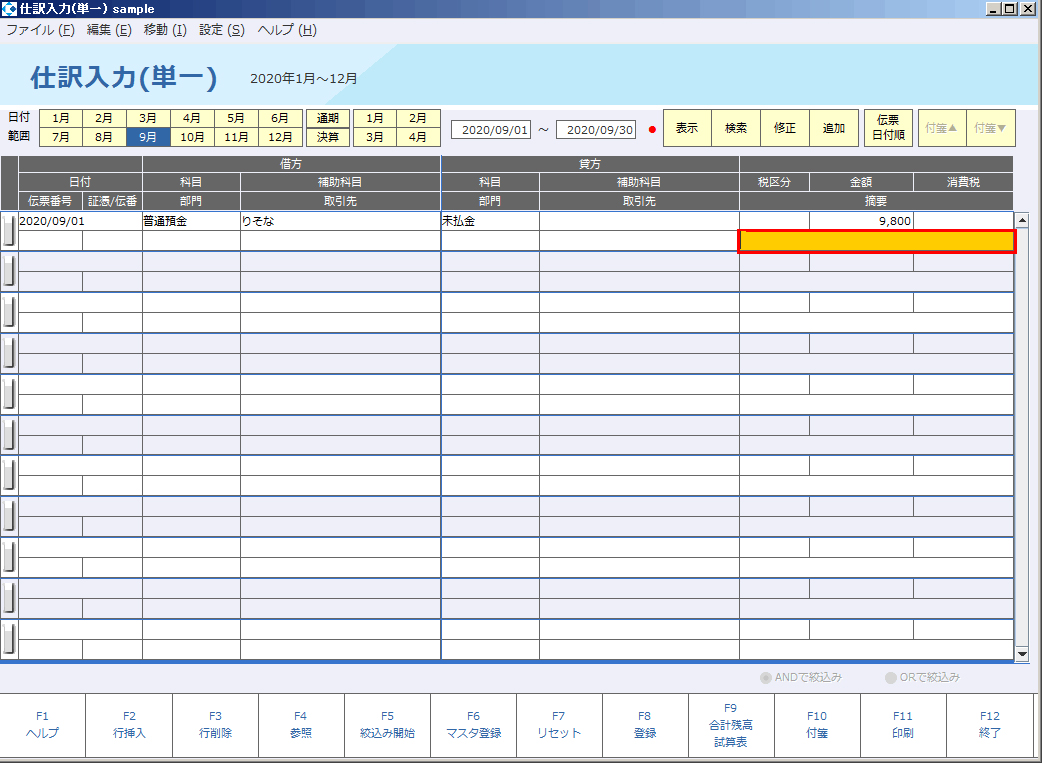Screen dimensions: 1042x763
Task: Click the 消費税 column header
Action: tap(964, 182)
